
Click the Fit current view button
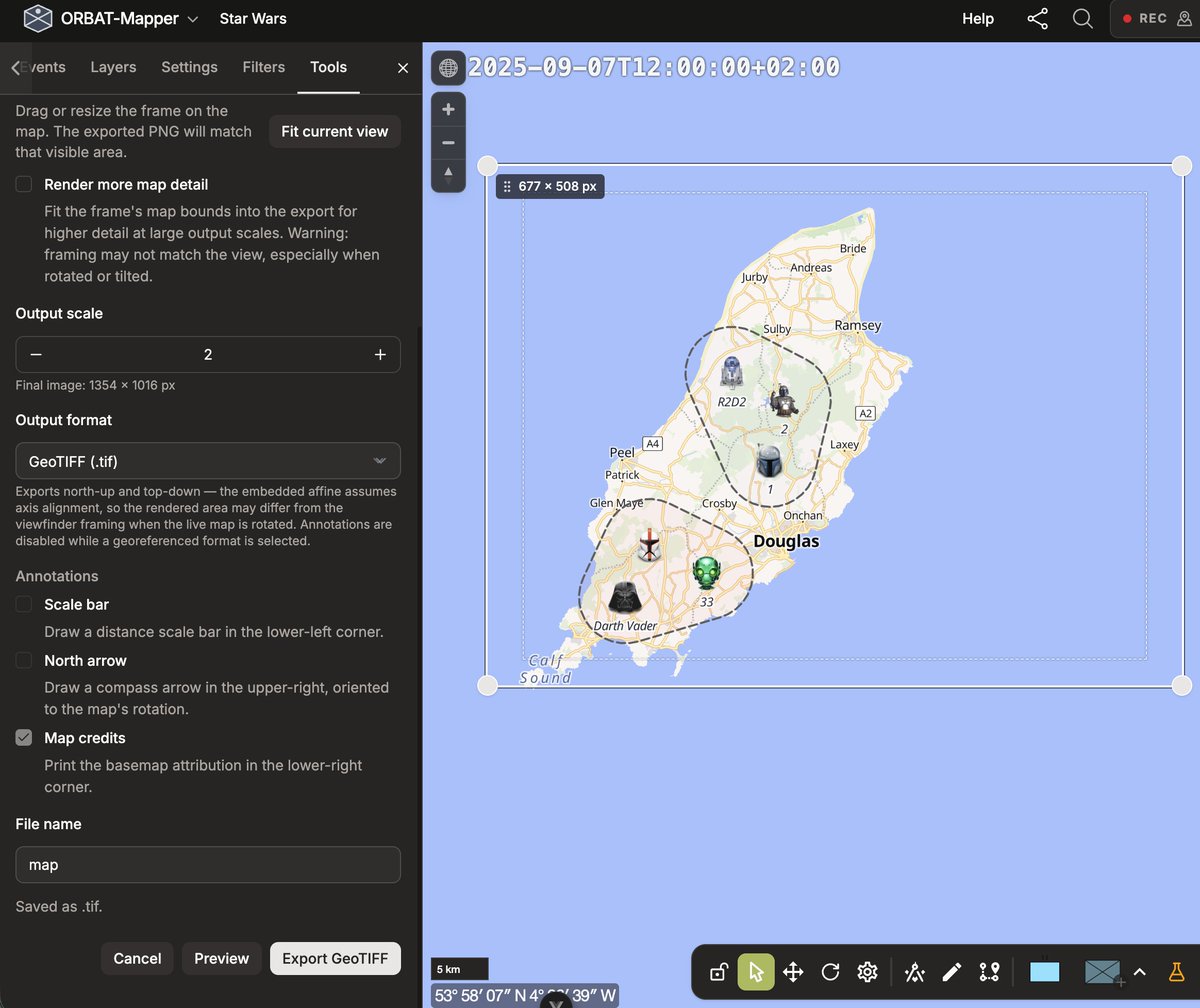point(334,131)
